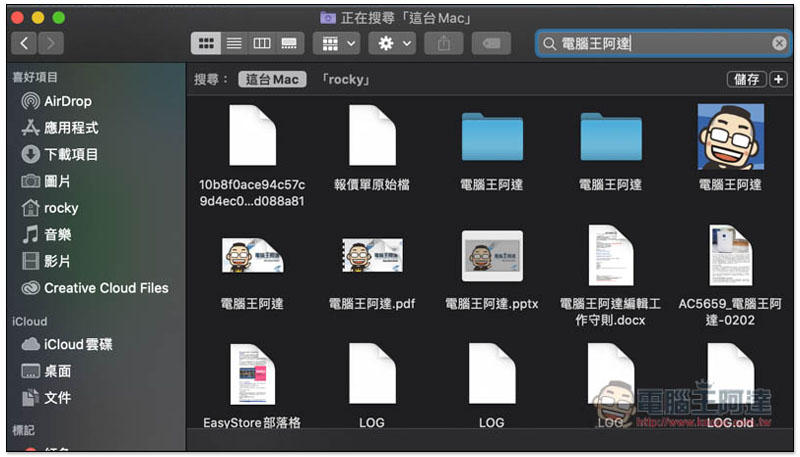800x457 pixels.
Task: Switch to icon view
Action: click(x=206, y=43)
